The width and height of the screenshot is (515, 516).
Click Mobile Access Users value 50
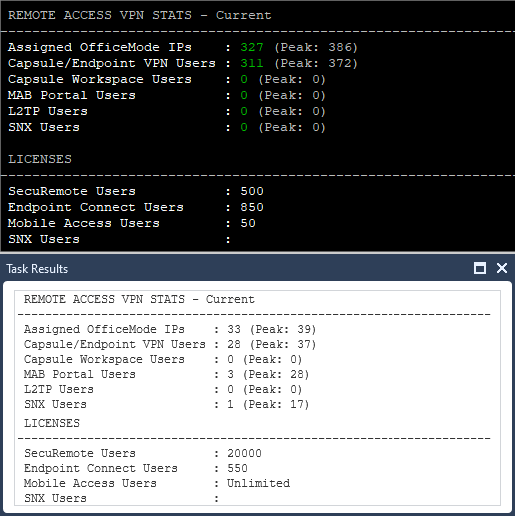(x=248, y=223)
